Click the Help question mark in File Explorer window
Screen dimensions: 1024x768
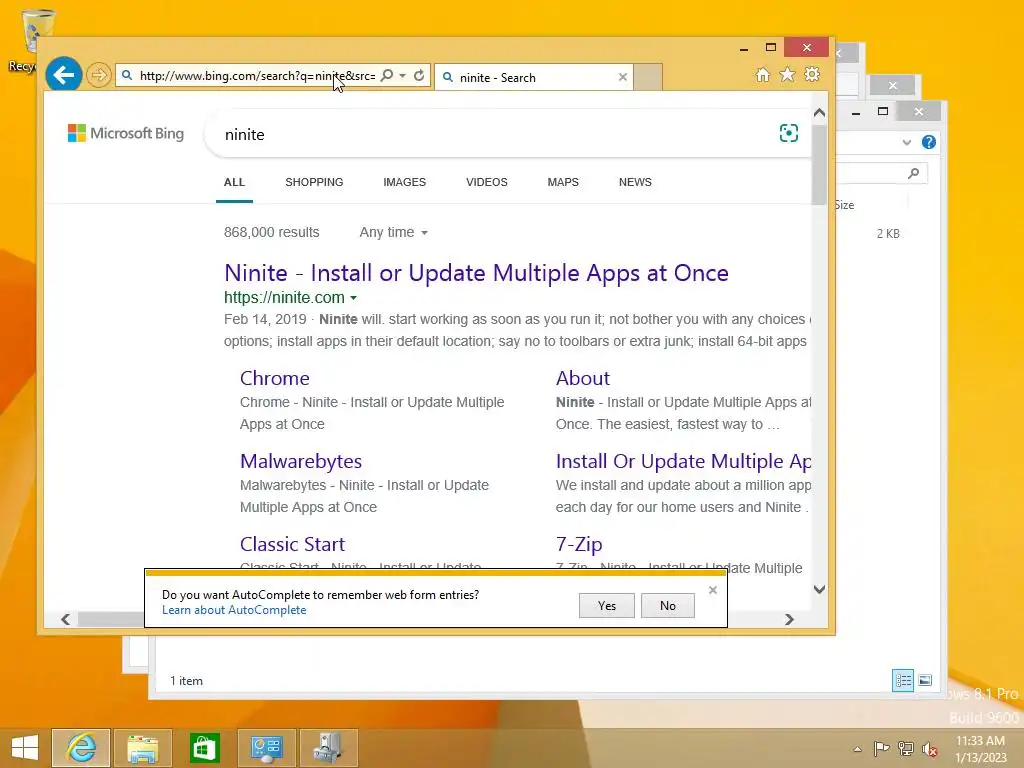[x=929, y=142]
